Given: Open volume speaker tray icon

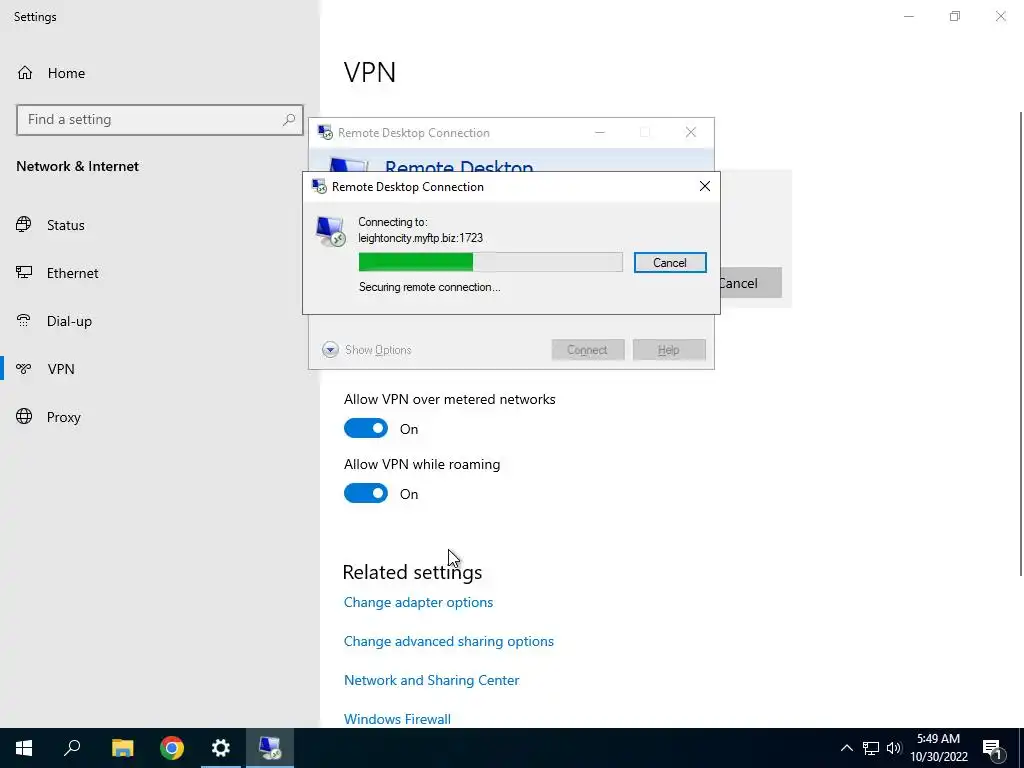Looking at the screenshot, I should pyautogui.click(x=894, y=748).
